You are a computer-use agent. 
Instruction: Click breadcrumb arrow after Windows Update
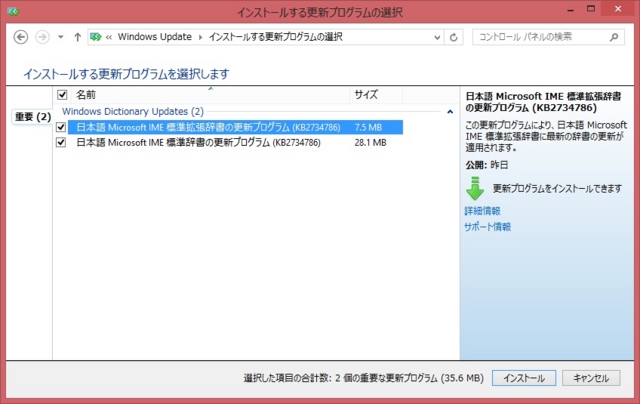coord(200,37)
